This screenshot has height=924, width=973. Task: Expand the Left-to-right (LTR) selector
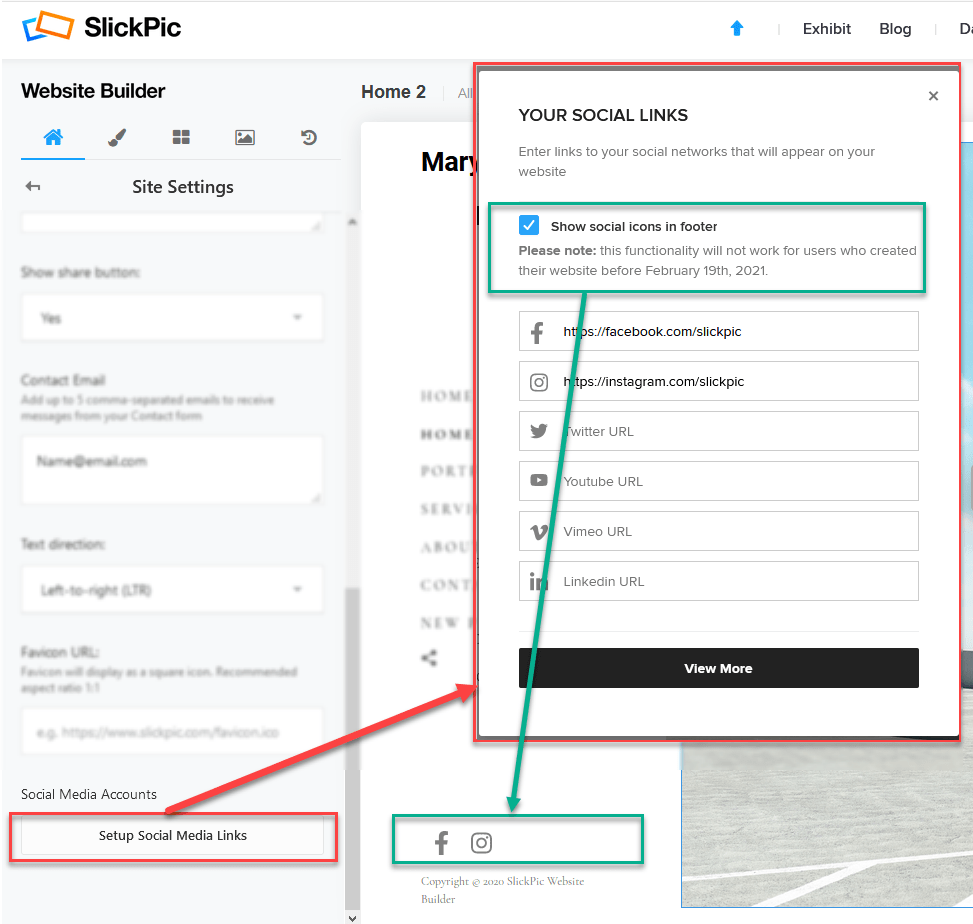tap(172, 590)
